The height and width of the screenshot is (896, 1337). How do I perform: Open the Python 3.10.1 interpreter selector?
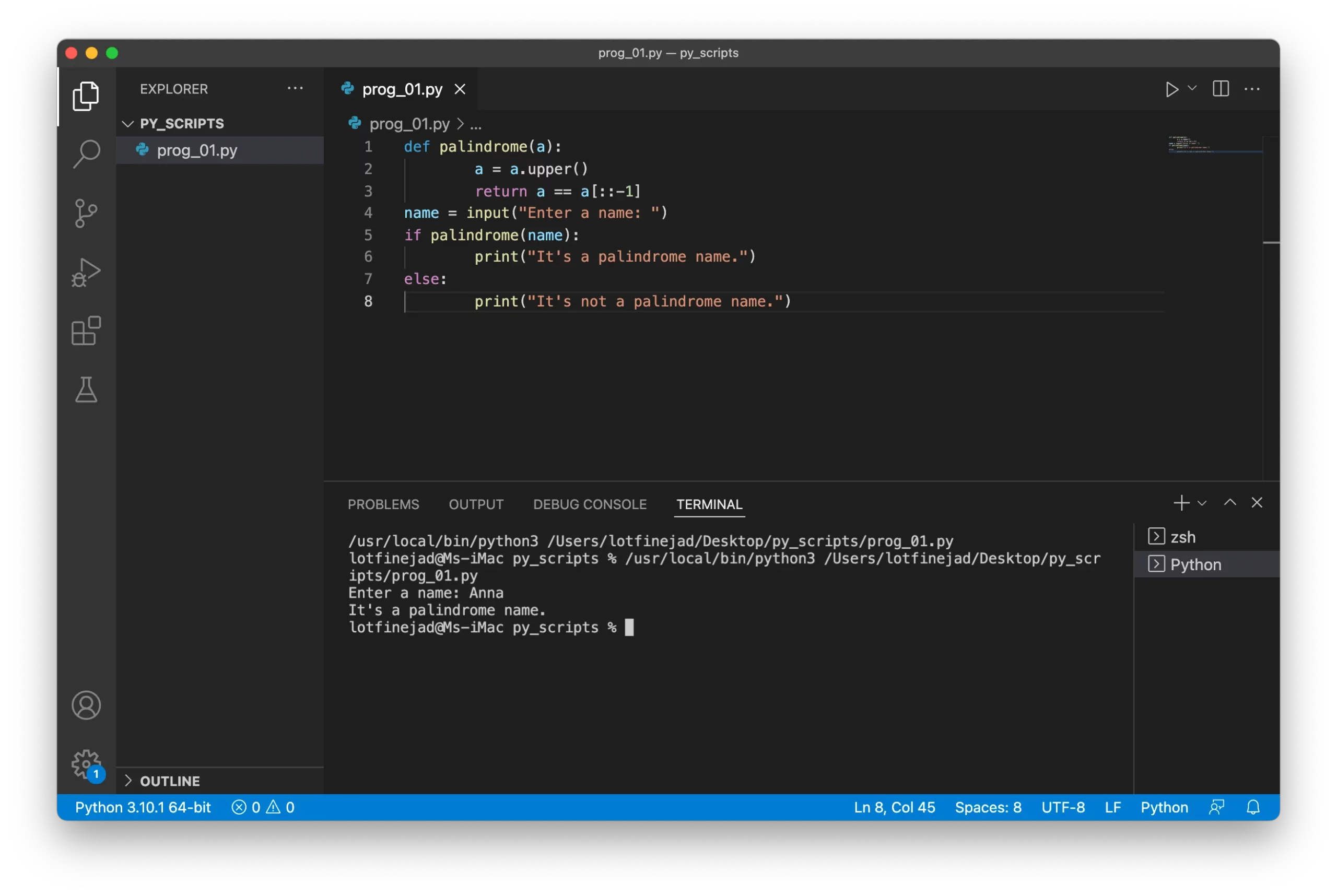pos(143,807)
